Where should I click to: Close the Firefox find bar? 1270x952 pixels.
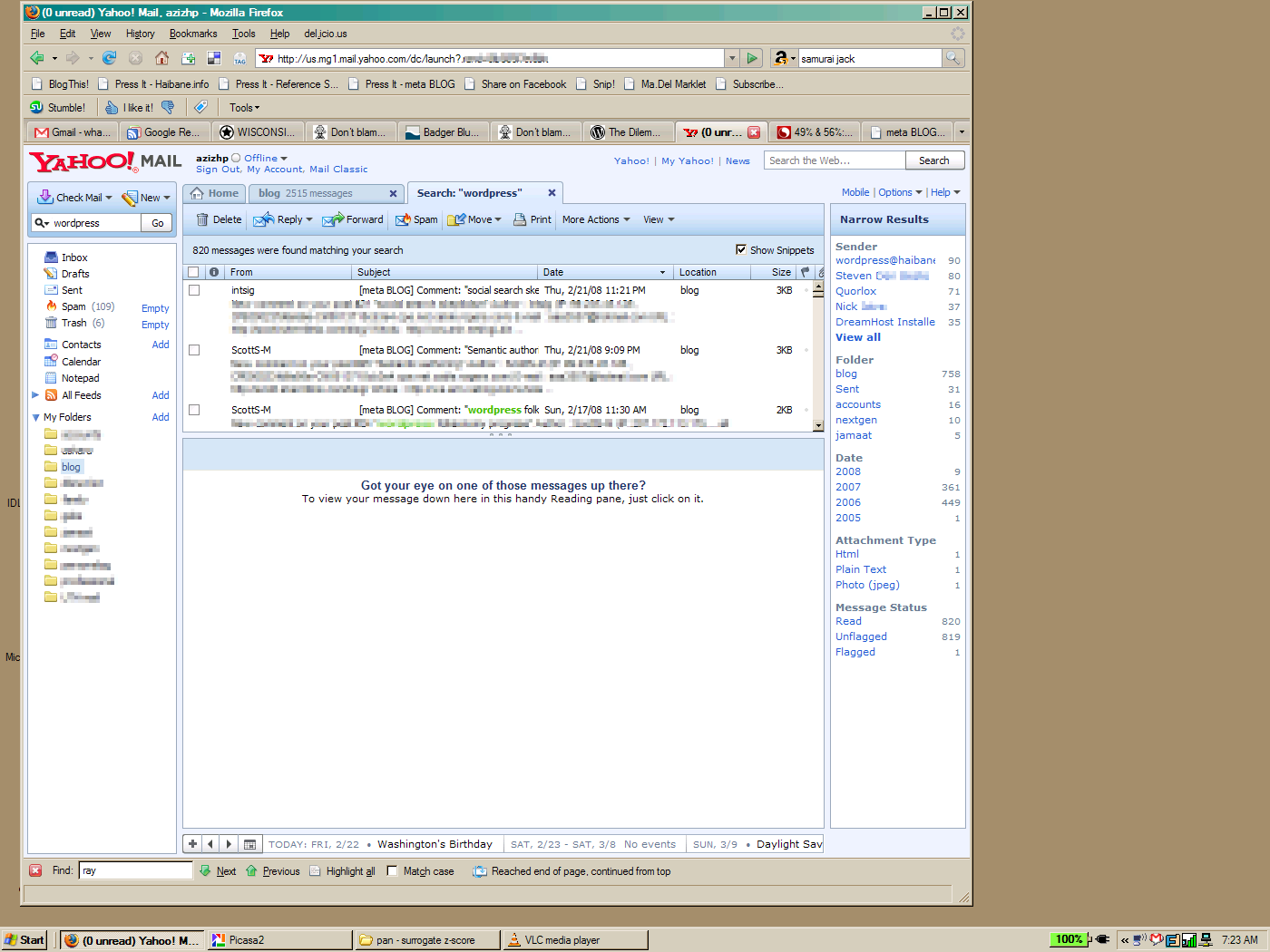[35, 870]
